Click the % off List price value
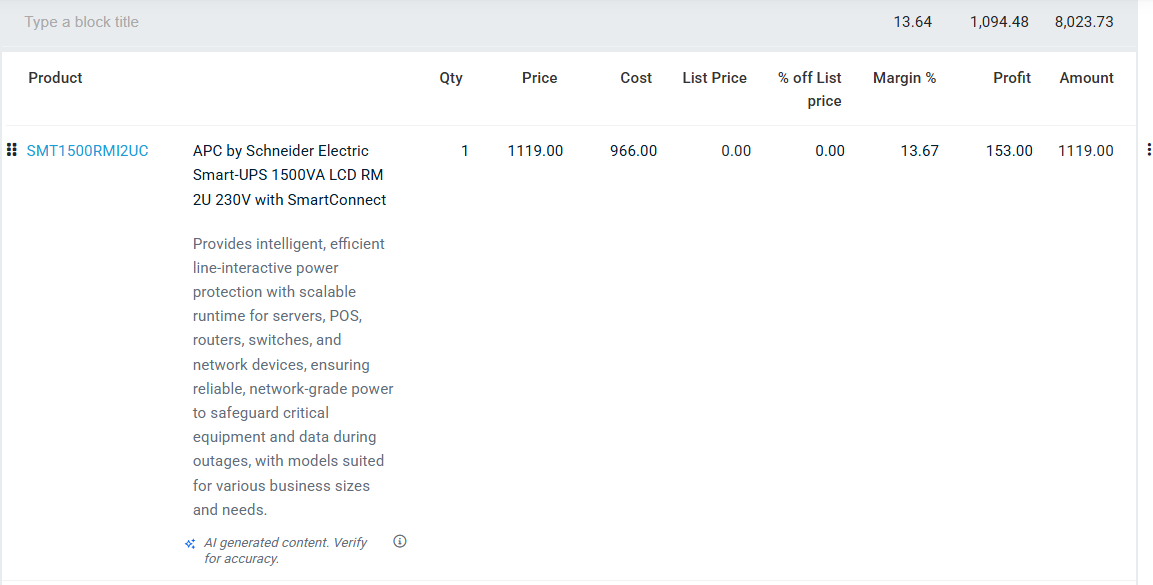This screenshot has height=585, width=1153. point(829,151)
